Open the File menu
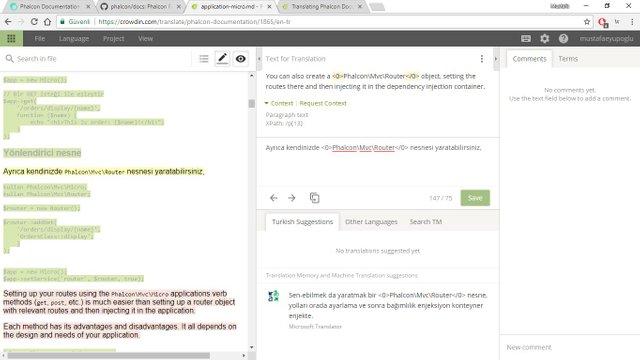Screen dimensions: 640x360 point(40,38)
